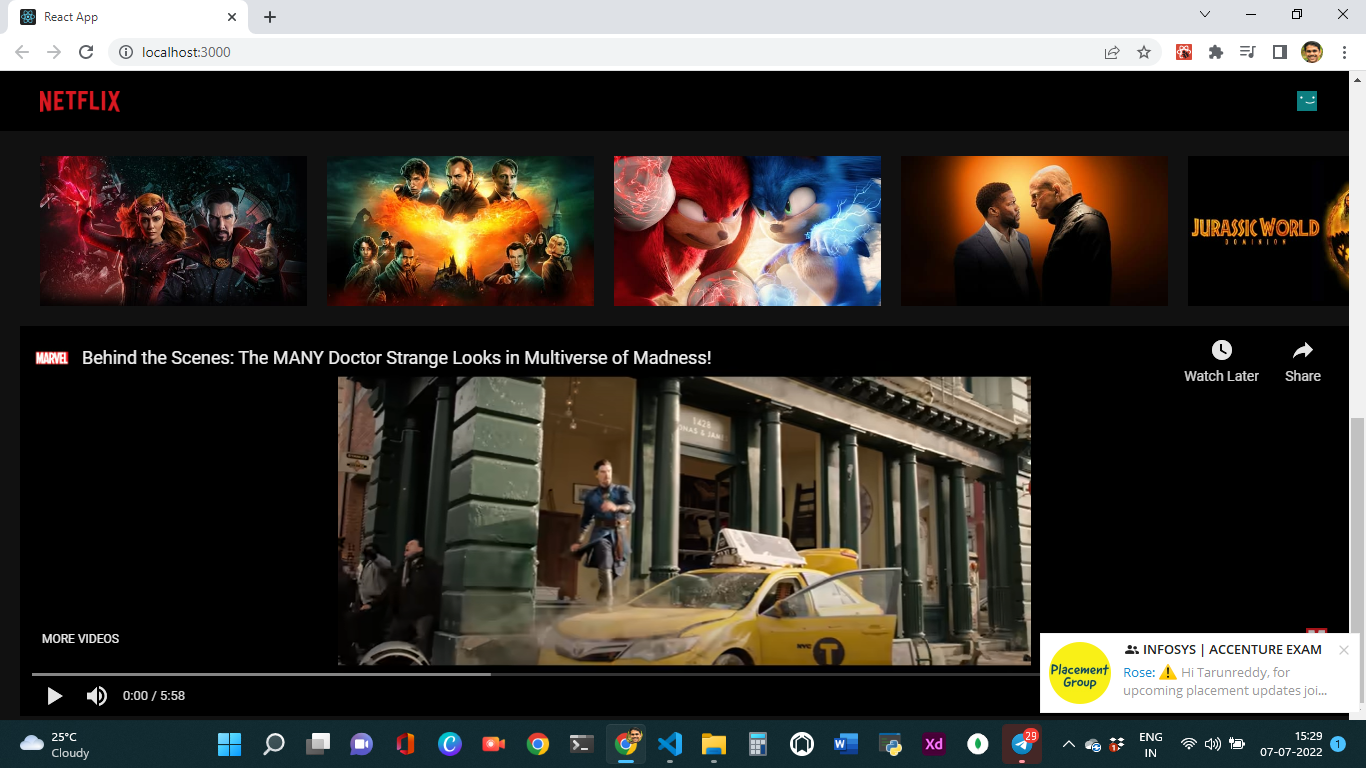Open the Chrome three-dot menu
1366x768 pixels.
tap(1343, 52)
